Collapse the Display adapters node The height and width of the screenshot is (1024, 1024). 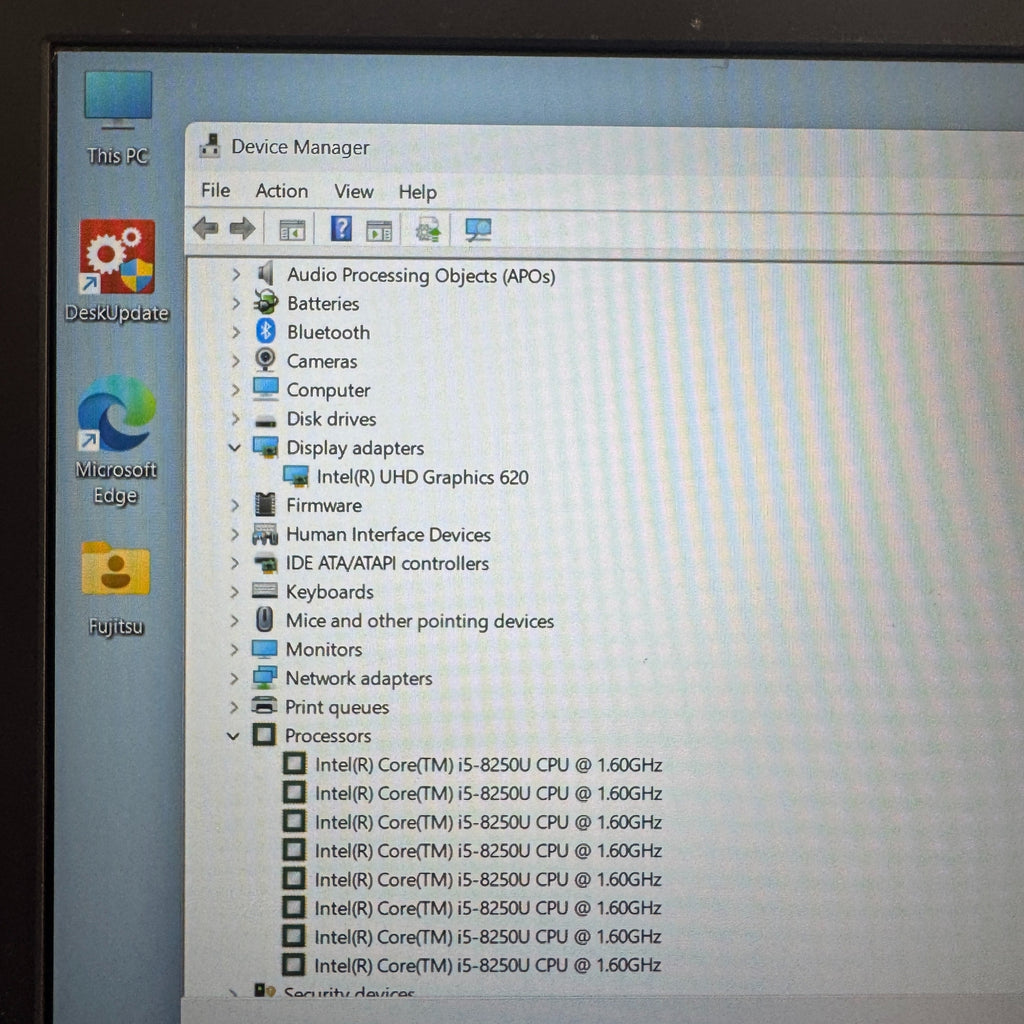235,448
